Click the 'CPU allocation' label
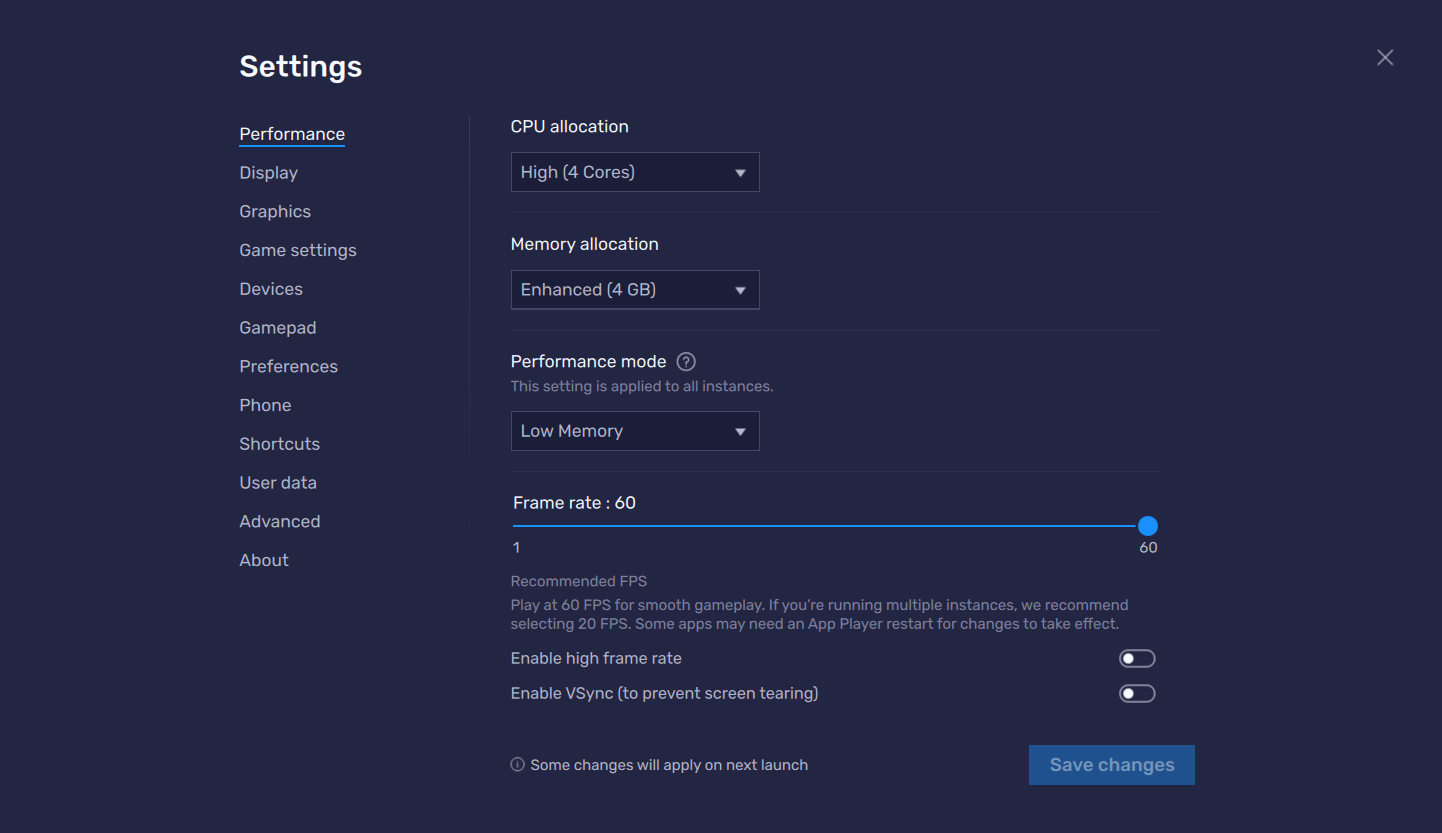The image size is (1442, 833). pyautogui.click(x=570, y=127)
